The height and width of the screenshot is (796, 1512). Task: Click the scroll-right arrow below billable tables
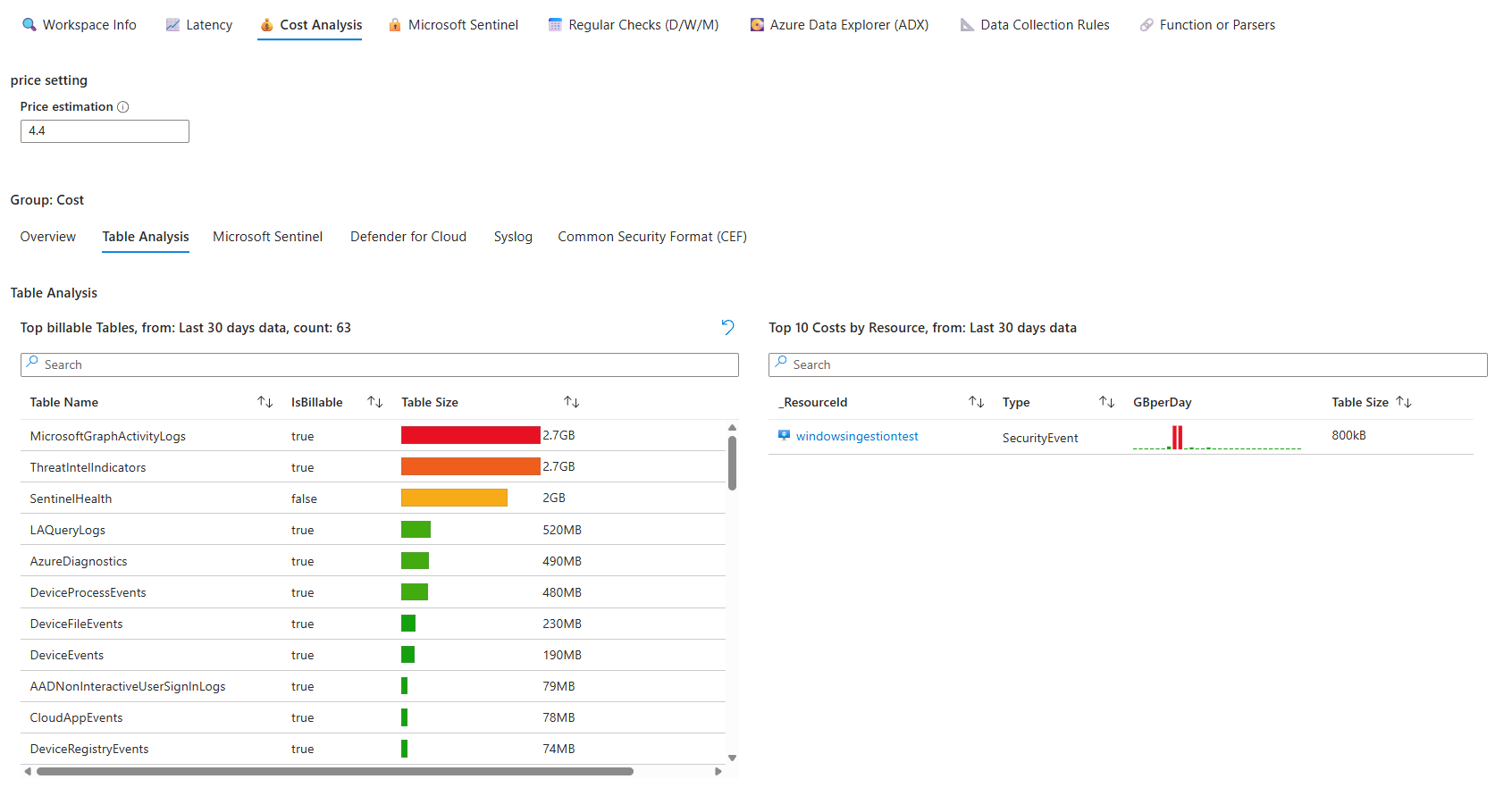pos(718,772)
